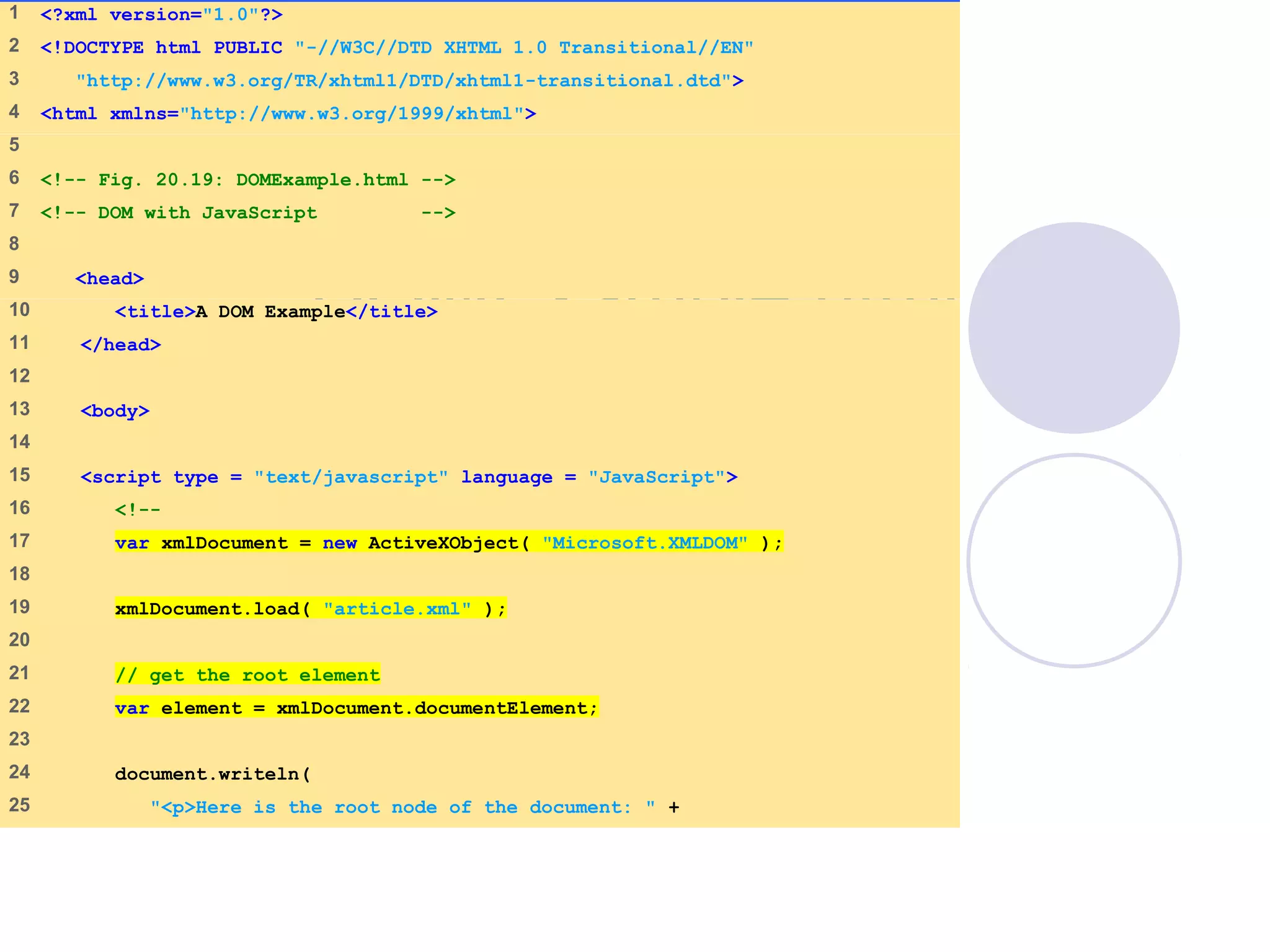Image resolution: width=1270 pixels, height=952 pixels.
Task: Click line number 18
Action: (x=19, y=574)
